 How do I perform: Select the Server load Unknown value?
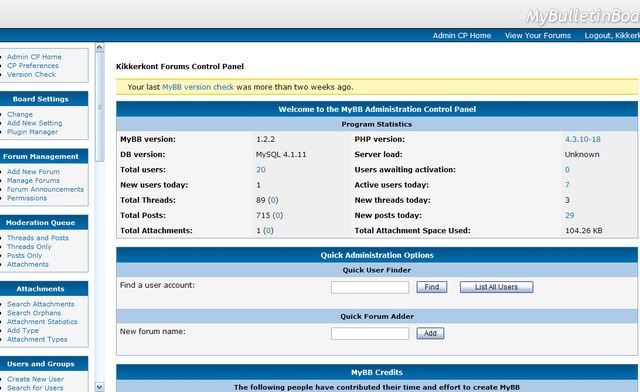(582, 154)
